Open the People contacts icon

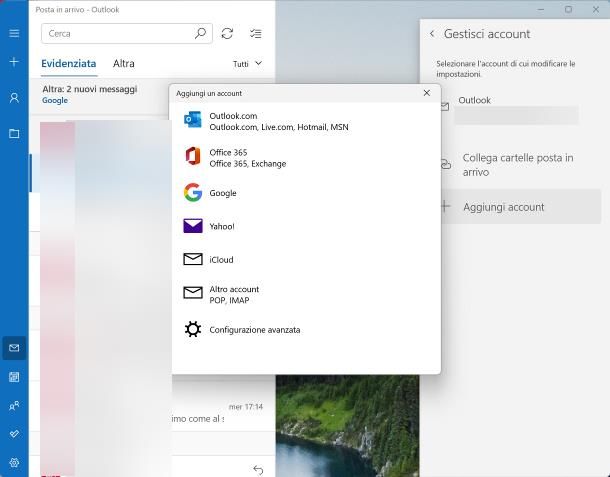click(x=14, y=406)
